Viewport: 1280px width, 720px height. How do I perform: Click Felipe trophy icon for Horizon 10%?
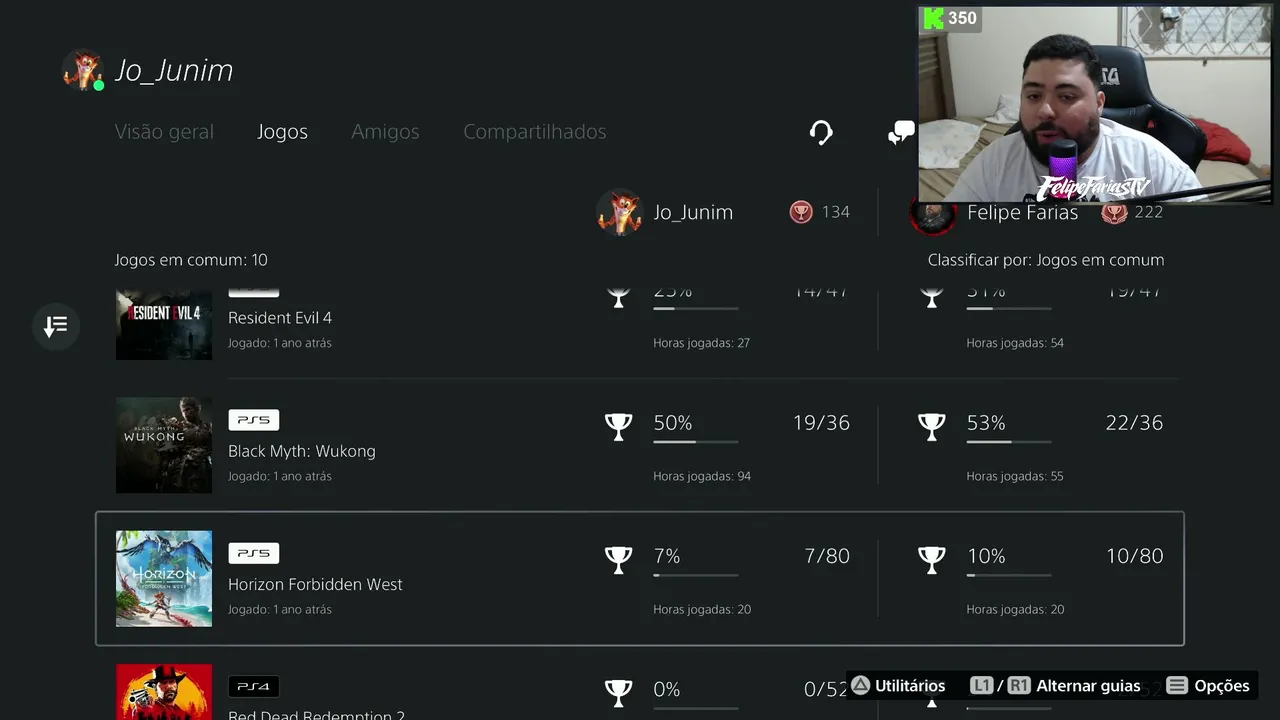[x=932, y=559]
